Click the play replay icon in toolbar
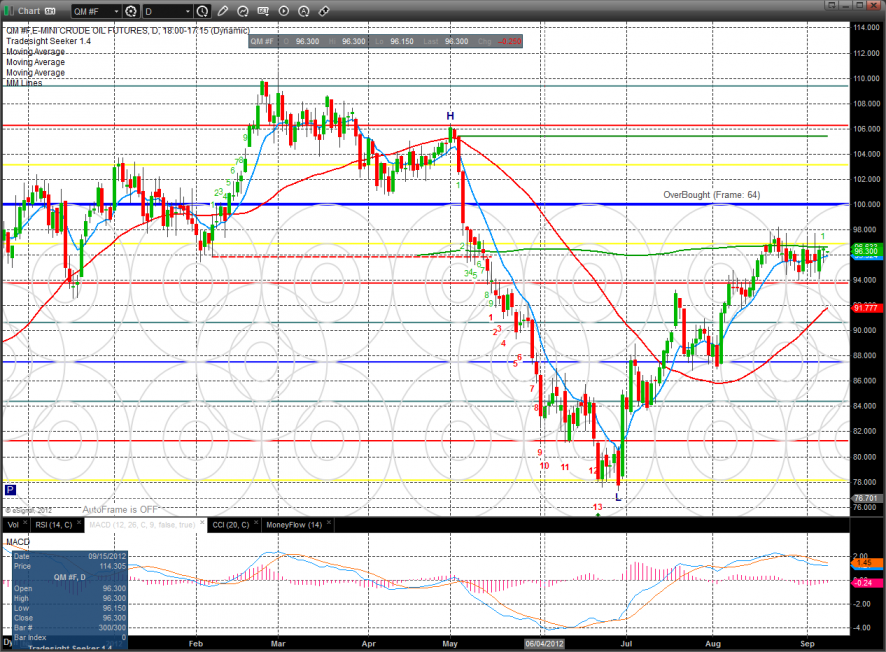The height and width of the screenshot is (652, 886). point(284,11)
